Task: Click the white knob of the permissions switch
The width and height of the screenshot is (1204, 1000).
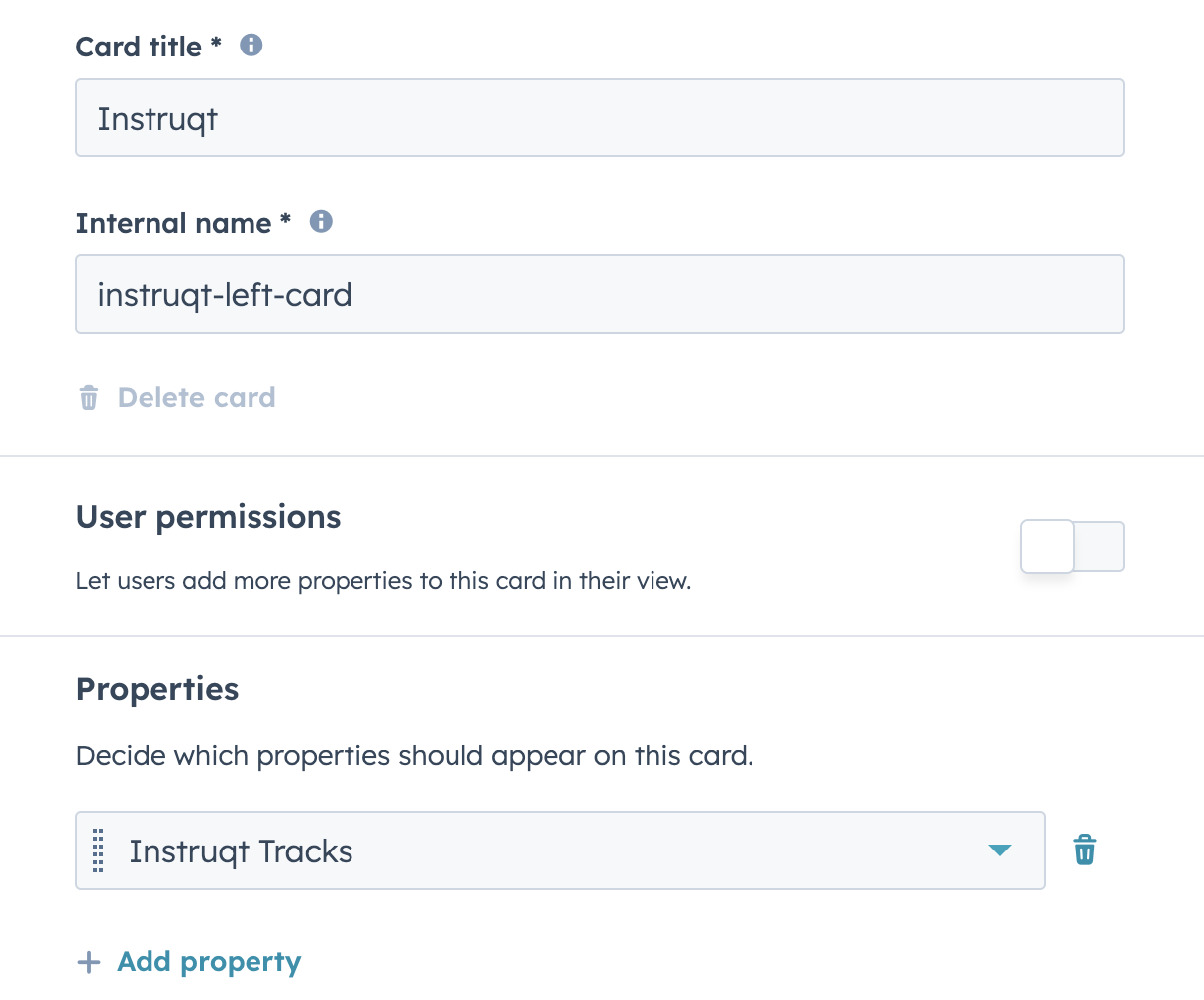Action: pyautogui.click(x=1048, y=547)
